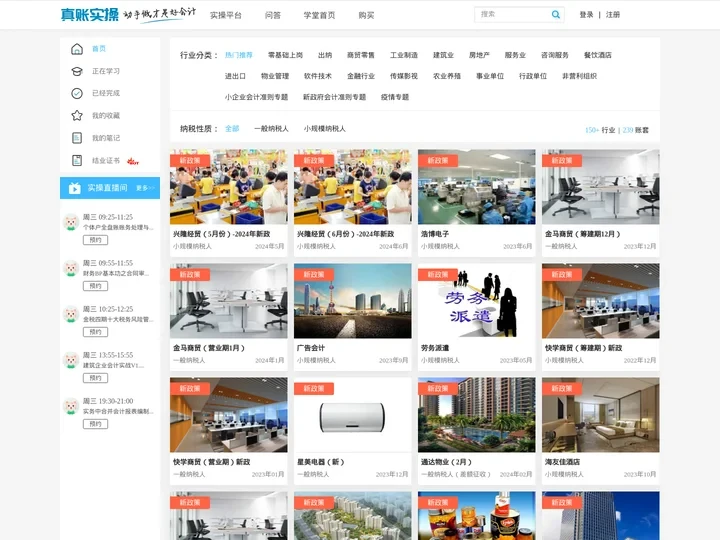Select the 农业养殖 industry filter

coord(447,76)
